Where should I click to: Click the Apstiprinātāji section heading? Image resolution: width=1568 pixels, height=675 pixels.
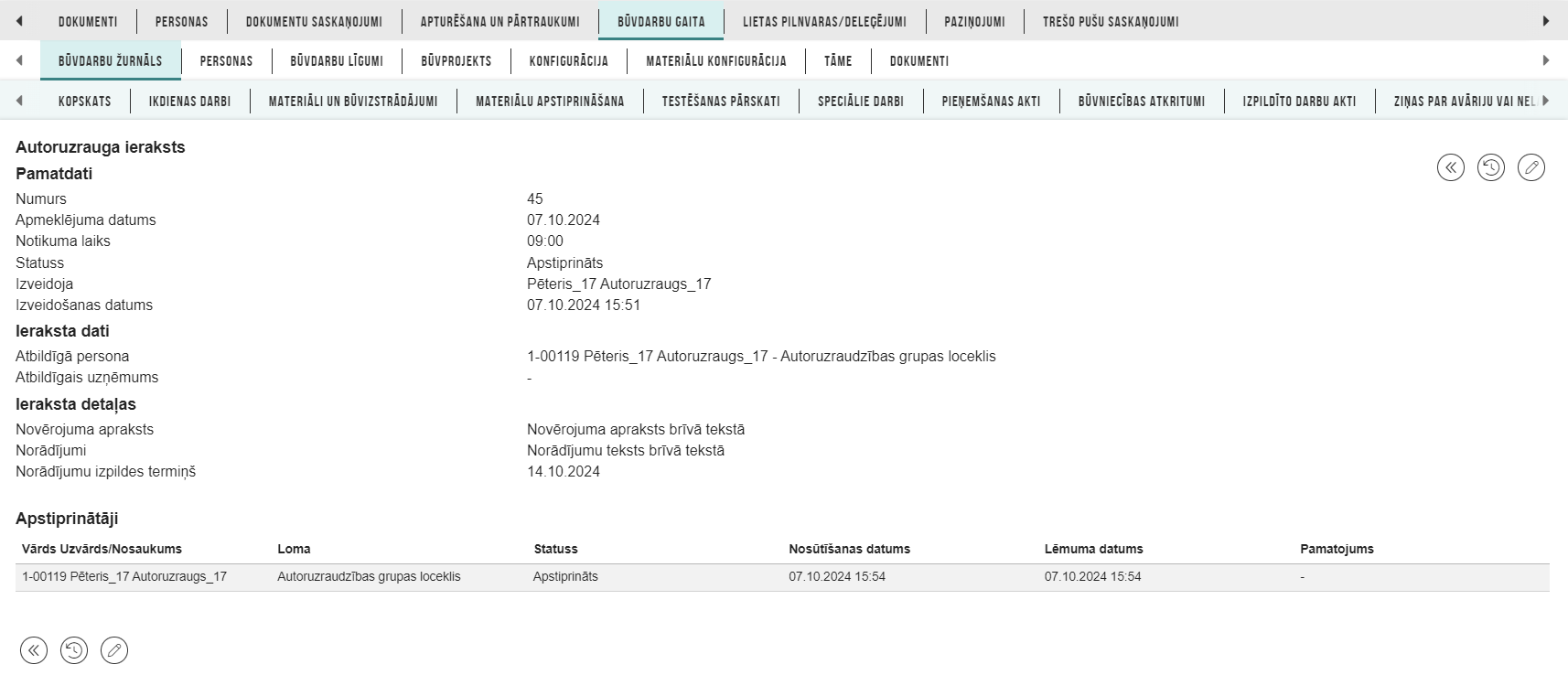point(67,519)
